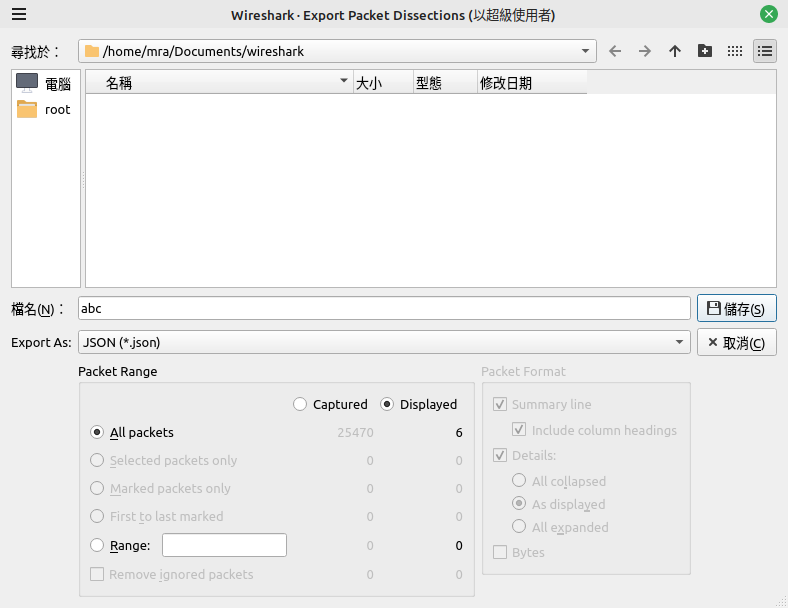This screenshot has height=608, width=788.
Task: Open the hamburger menu in title bar
Action: [x=19, y=15]
